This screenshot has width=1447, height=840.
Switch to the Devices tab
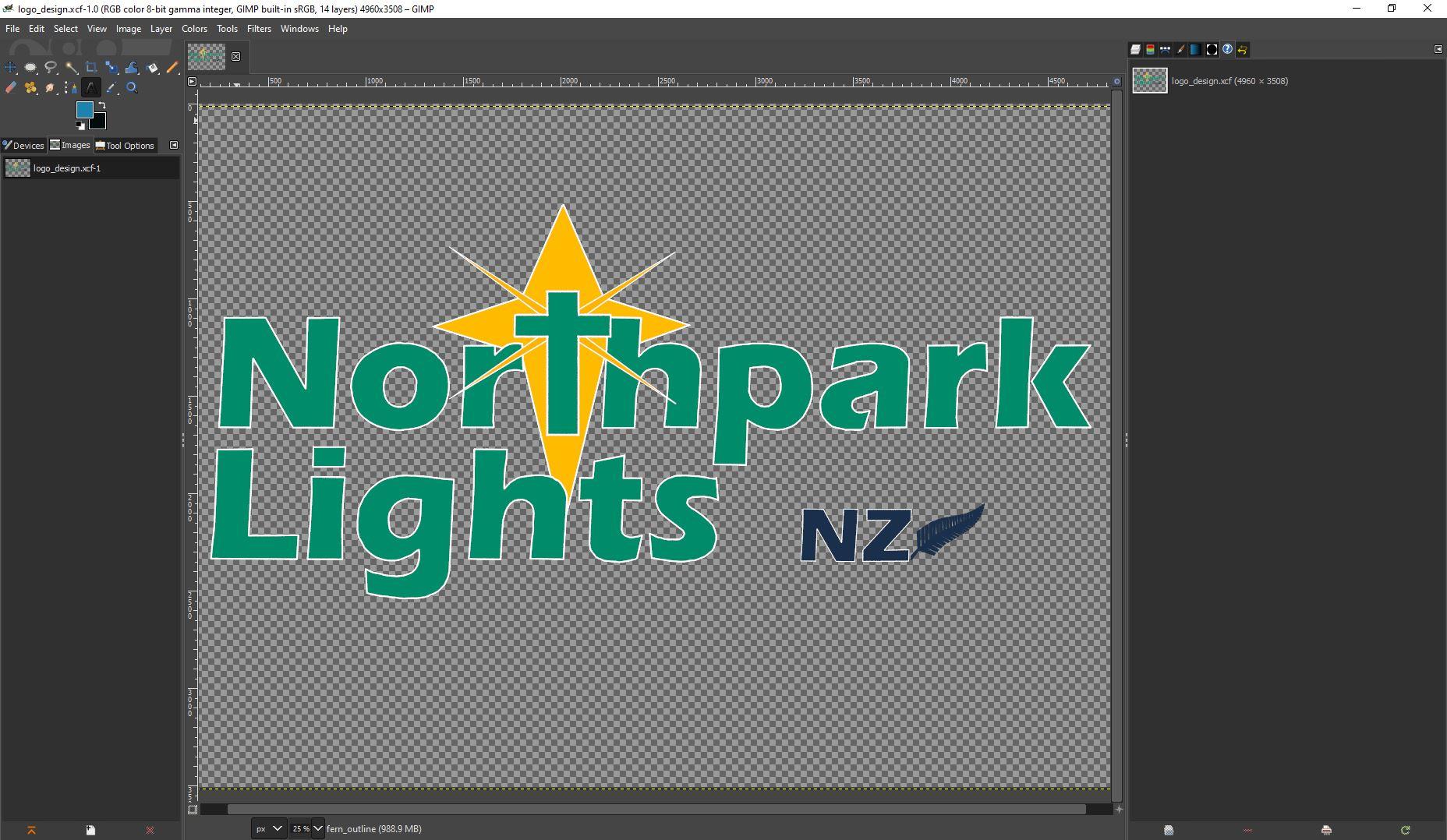23,145
